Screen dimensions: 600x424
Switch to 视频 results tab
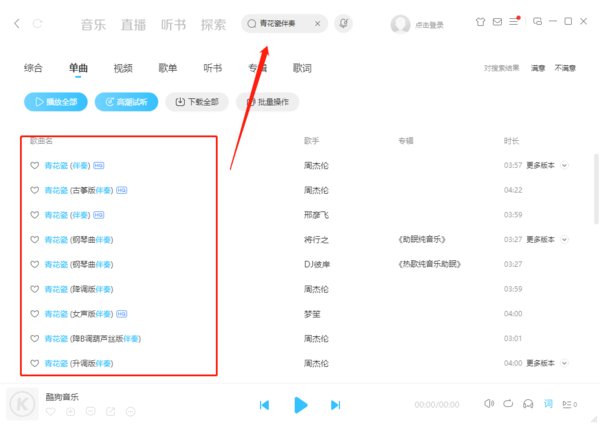tap(123, 68)
